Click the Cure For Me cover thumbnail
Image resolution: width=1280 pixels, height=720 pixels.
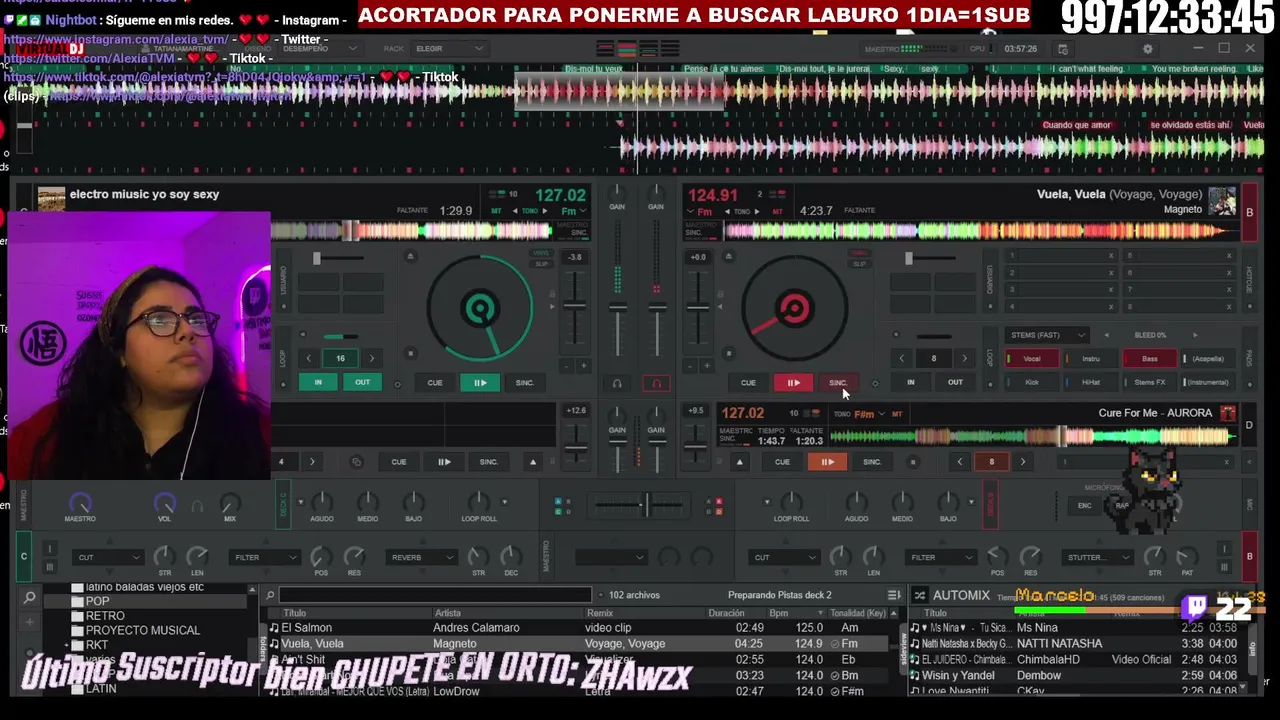pos(1228,413)
